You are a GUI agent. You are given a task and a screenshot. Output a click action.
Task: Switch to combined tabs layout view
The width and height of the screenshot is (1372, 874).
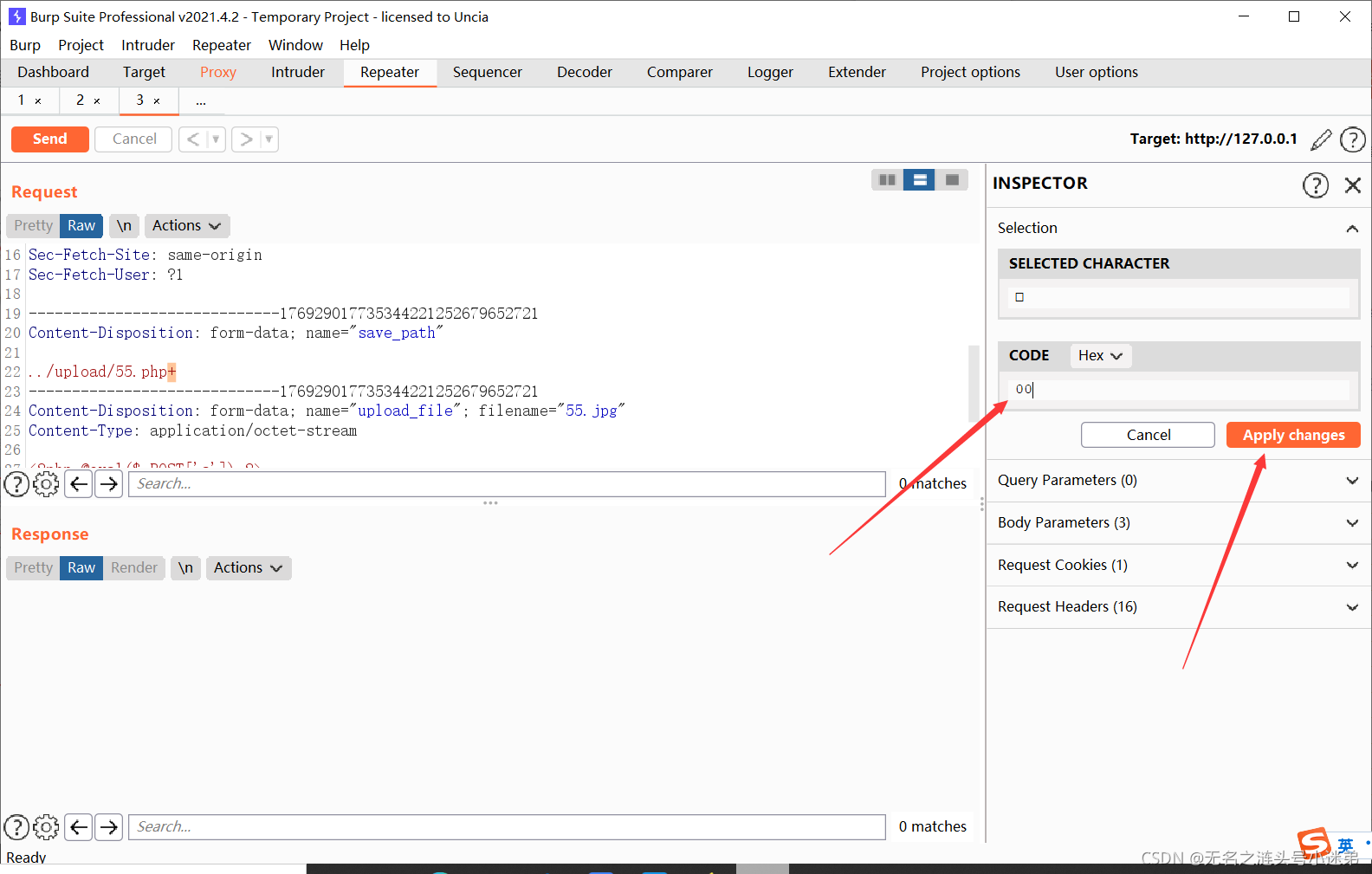click(x=952, y=179)
